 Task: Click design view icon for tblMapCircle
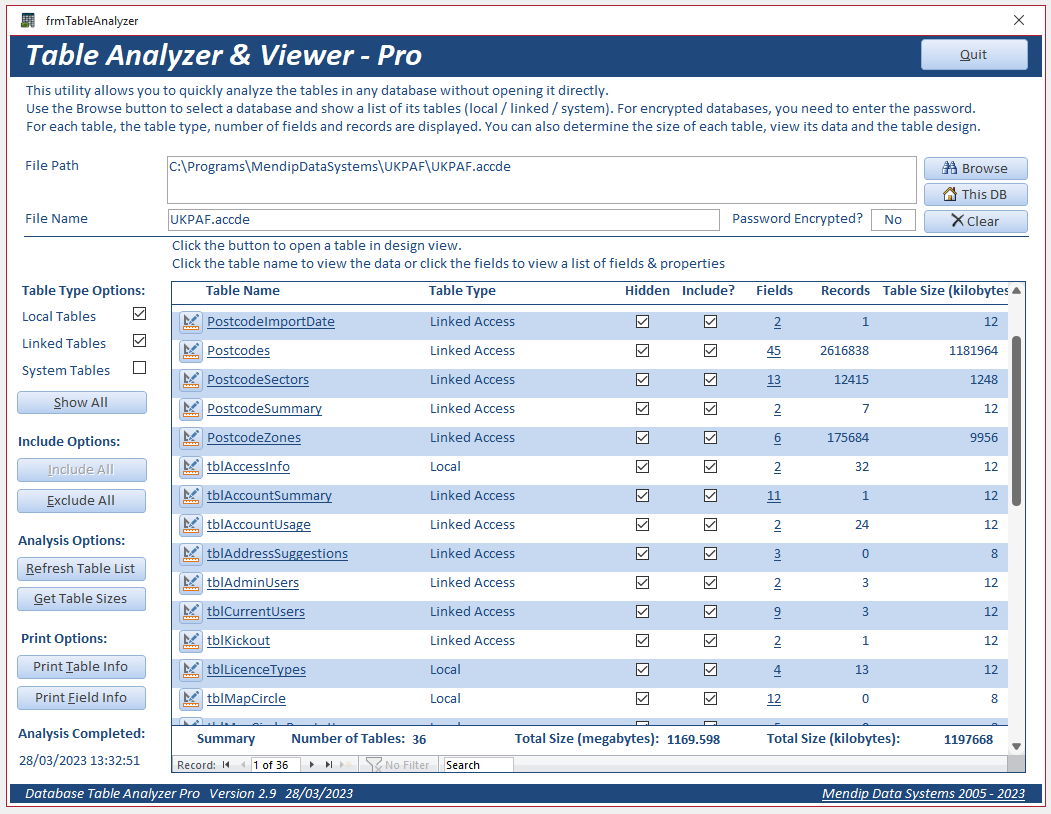191,699
